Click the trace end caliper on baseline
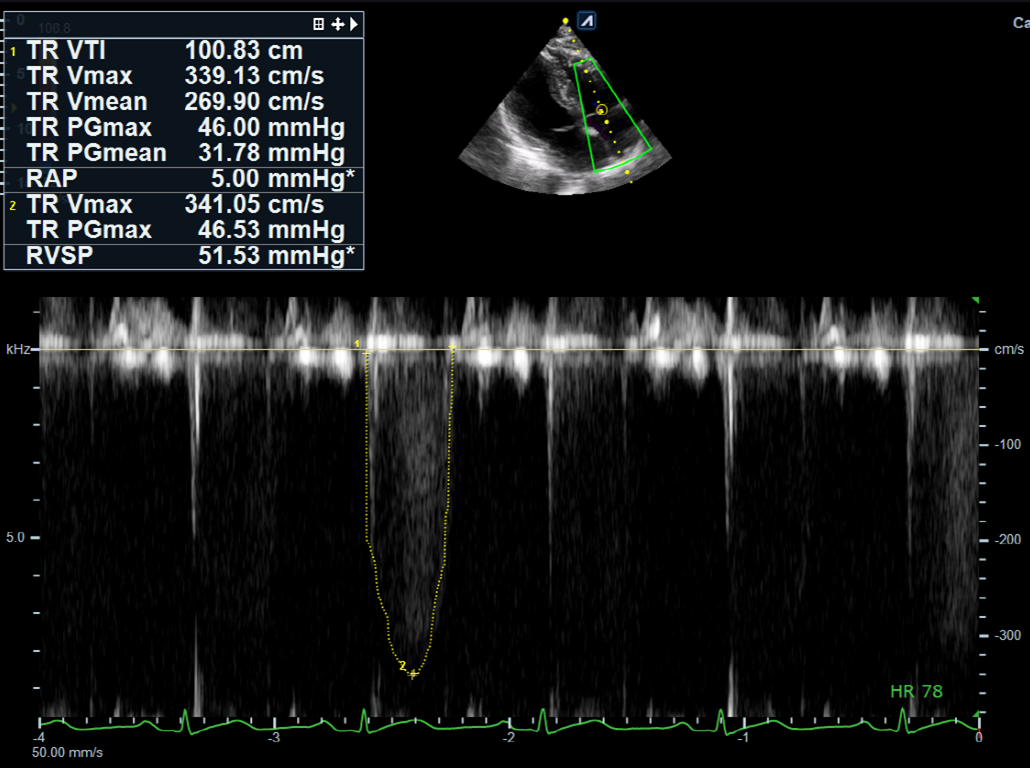 click(453, 346)
